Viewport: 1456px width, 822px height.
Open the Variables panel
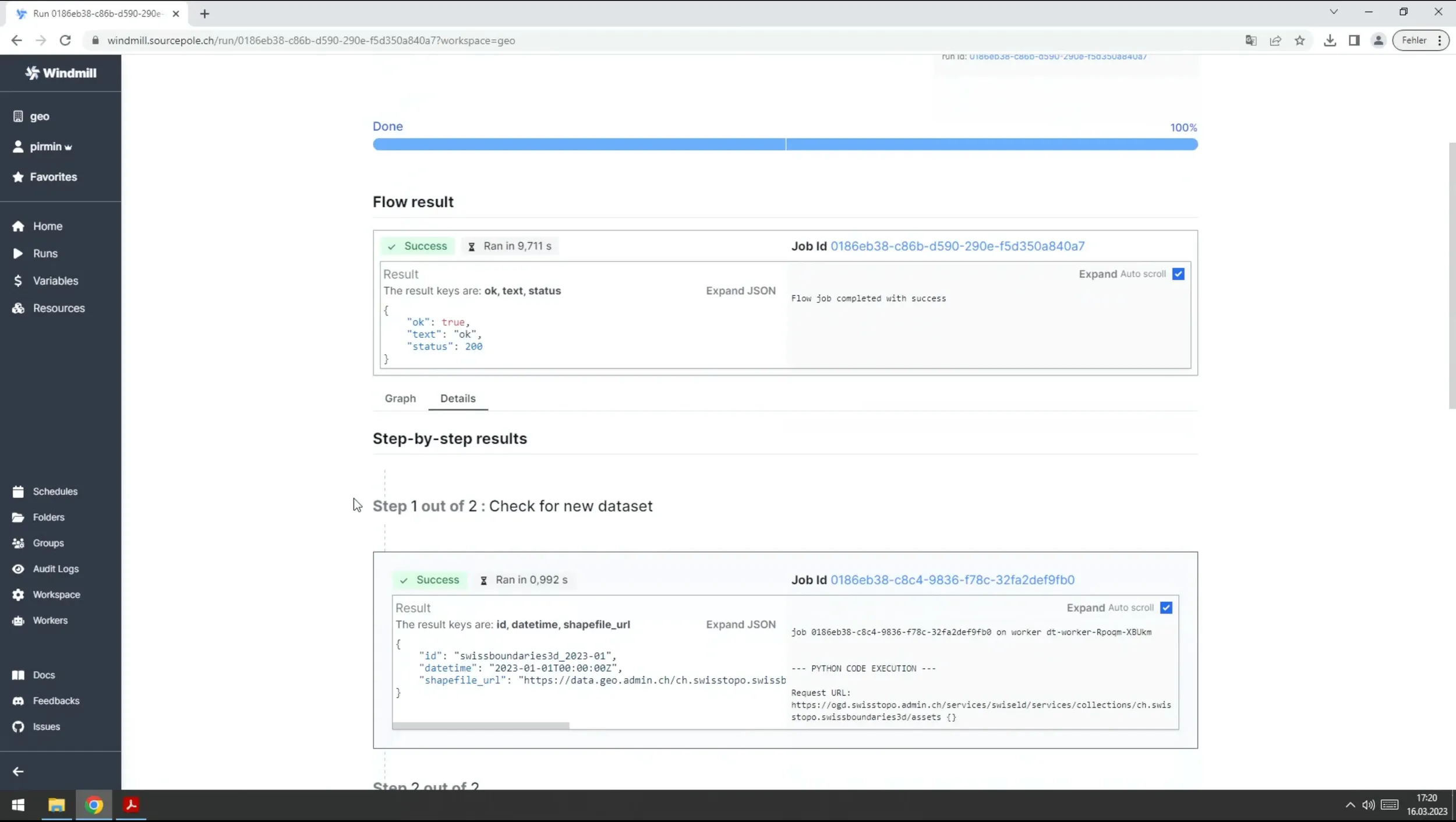(54, 280)
